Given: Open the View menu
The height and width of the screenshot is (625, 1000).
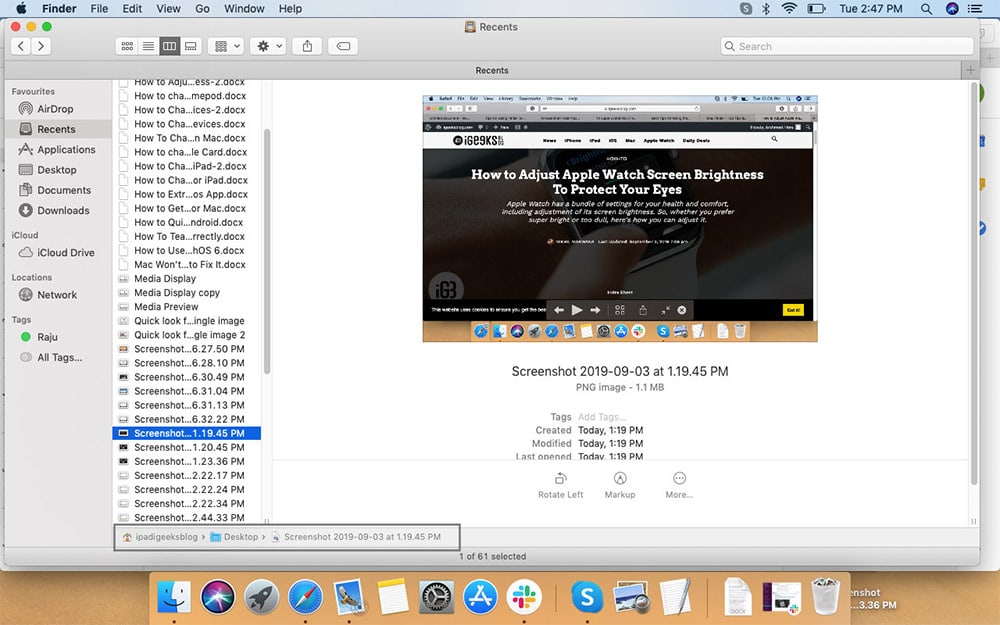Looking at the screenshot, I should pos(168,8).
